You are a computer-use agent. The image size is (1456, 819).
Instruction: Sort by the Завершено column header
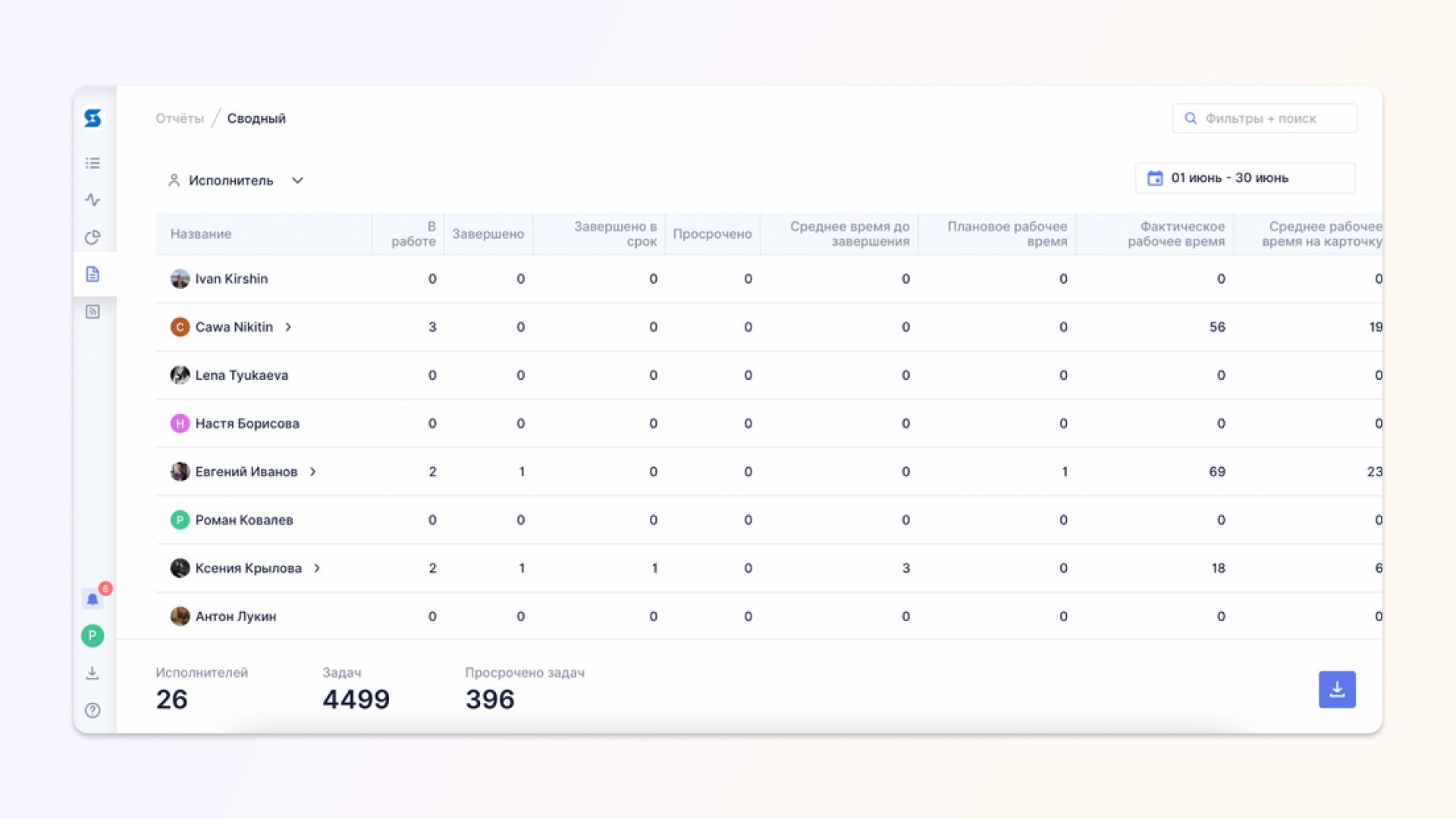(x=488, y=234)
